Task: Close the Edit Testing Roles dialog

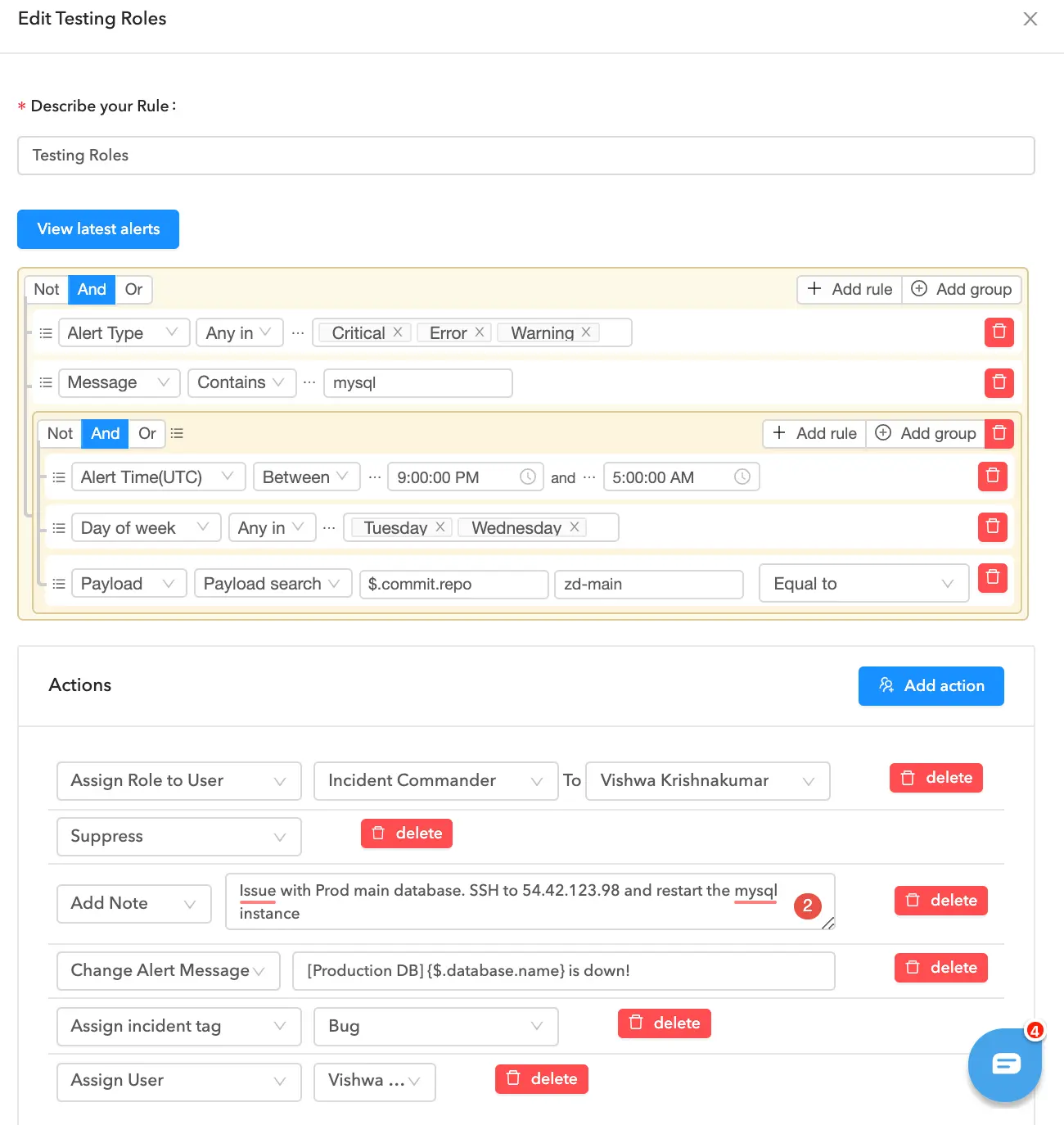Action: [x=1030, y=19]
